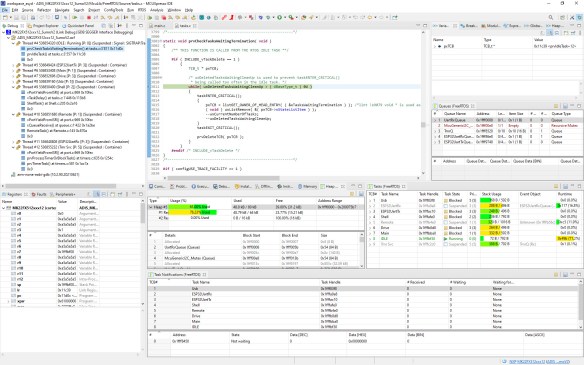The width and height of the screenshot is (584, 365).
Task: Open the RTOS menu
Action: point(142,10)
